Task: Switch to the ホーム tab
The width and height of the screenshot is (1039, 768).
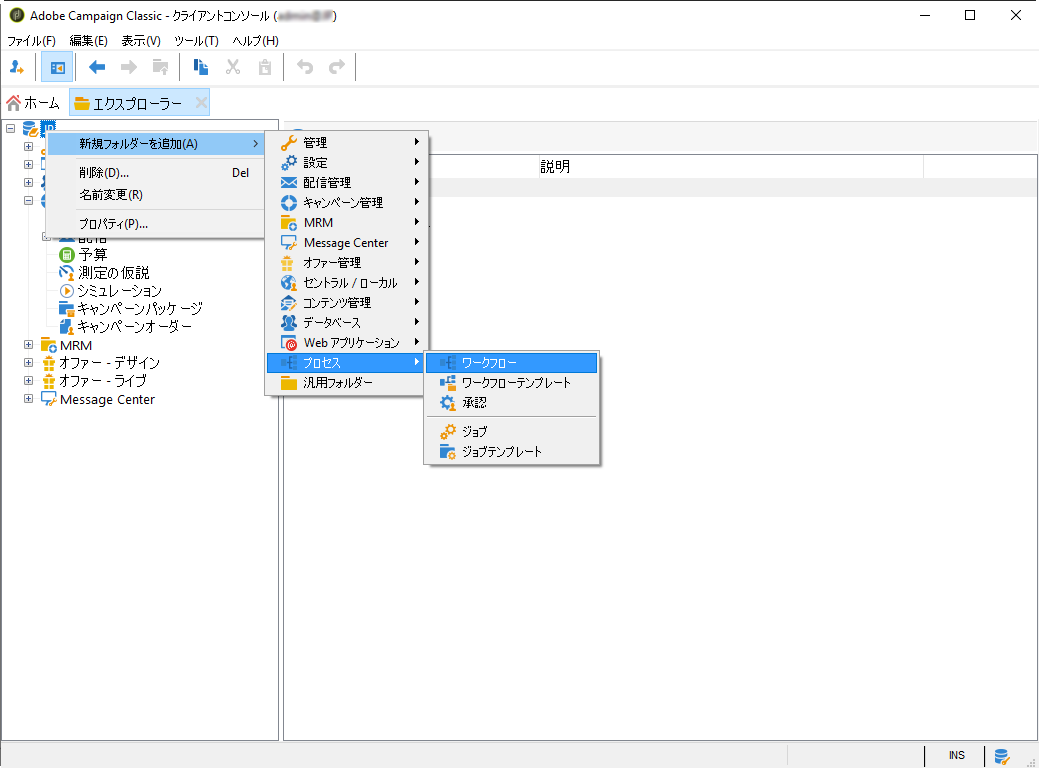Action: coord(33,103)
